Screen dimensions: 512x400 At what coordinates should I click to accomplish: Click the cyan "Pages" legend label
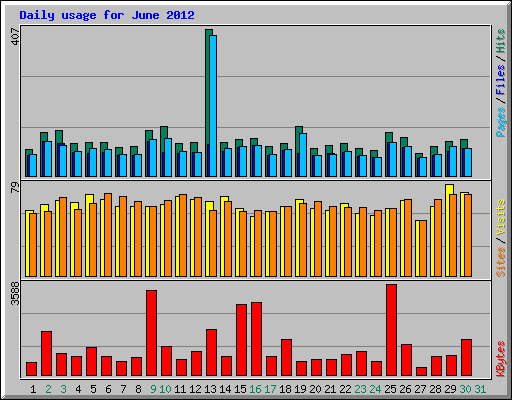click(500, 122)
